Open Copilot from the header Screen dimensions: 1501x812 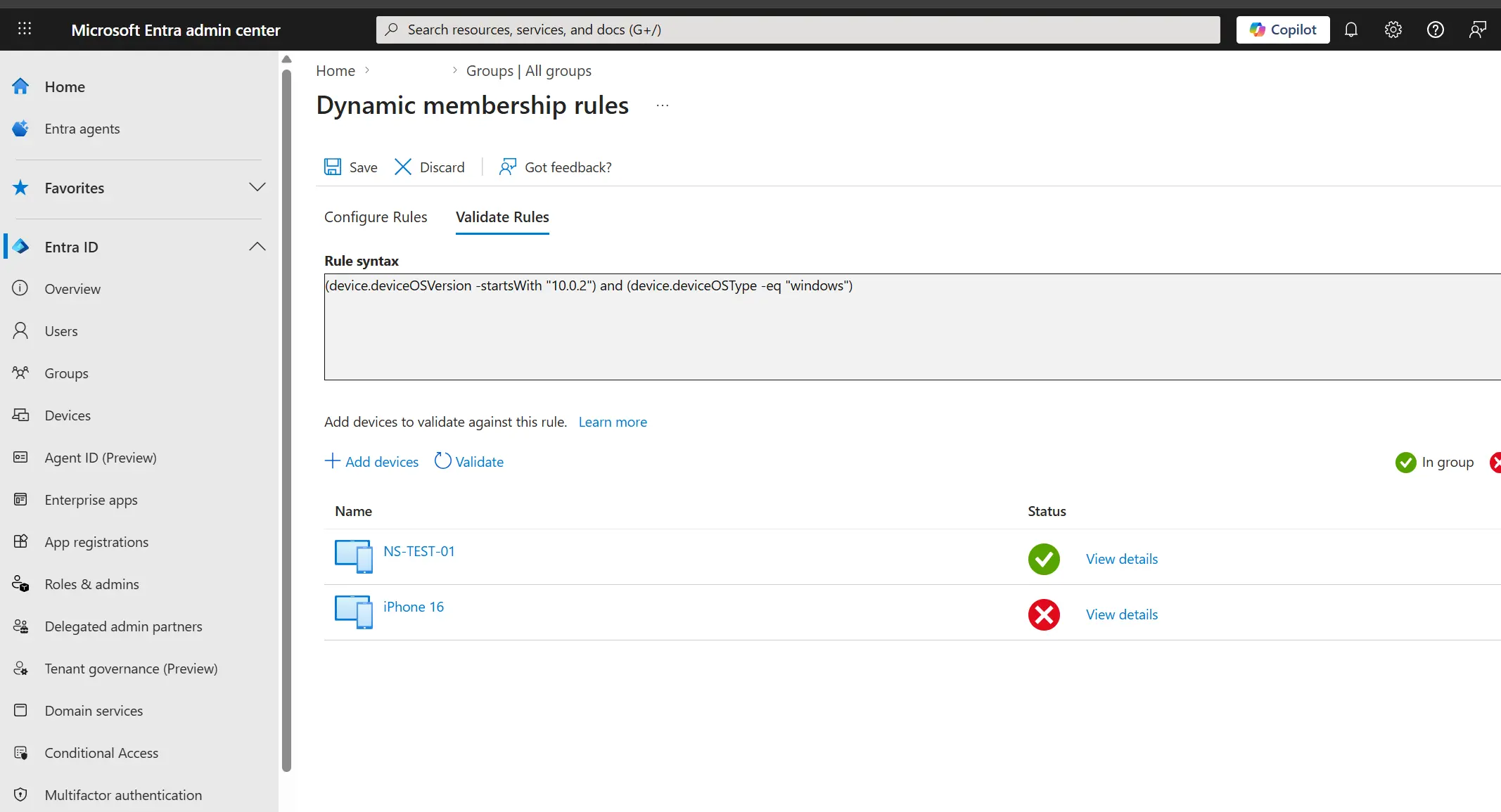click(1283, 30)
